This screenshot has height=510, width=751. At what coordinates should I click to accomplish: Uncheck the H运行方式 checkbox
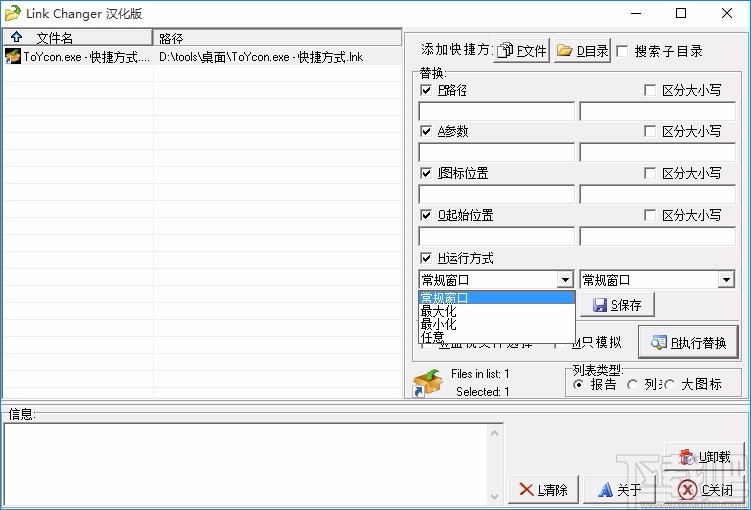(x=426, y=259)
